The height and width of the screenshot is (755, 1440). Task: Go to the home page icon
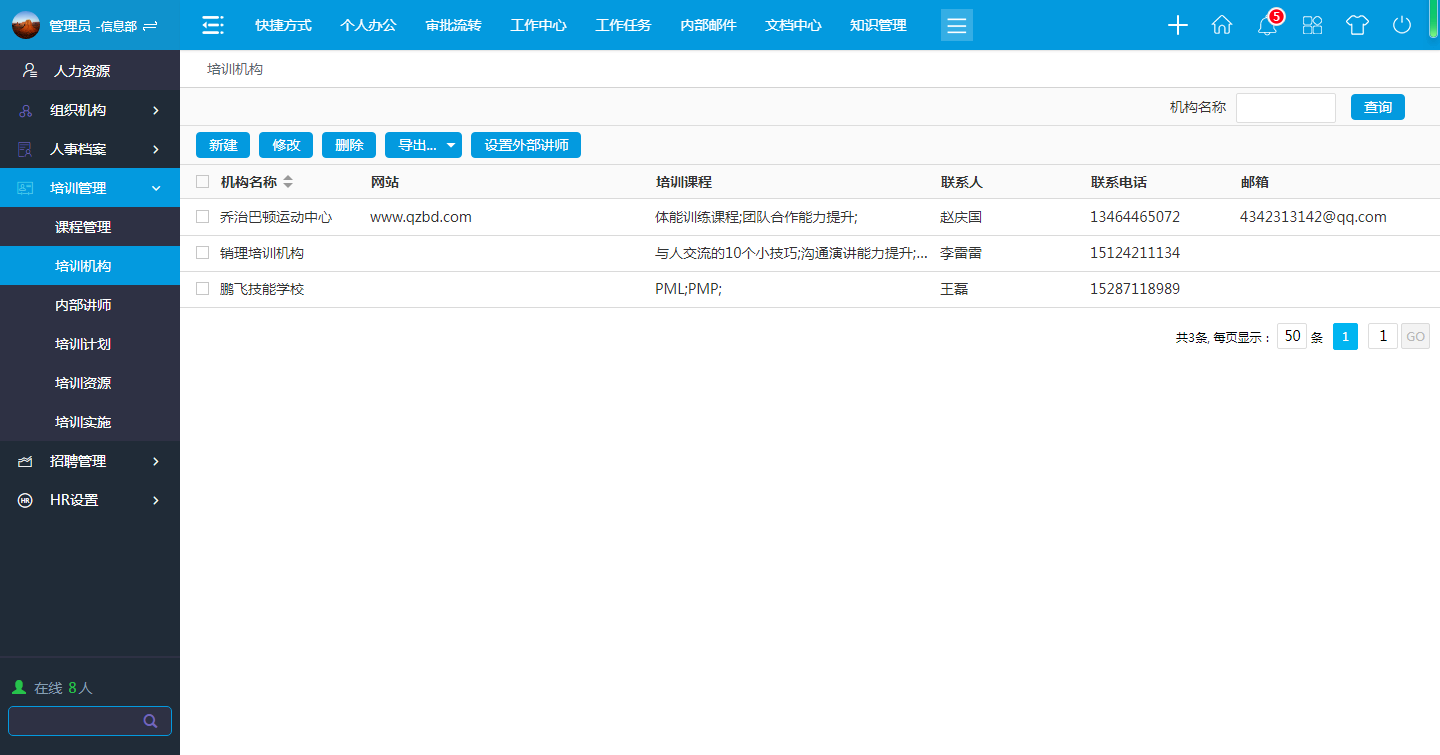click(x=1222, y=26)
